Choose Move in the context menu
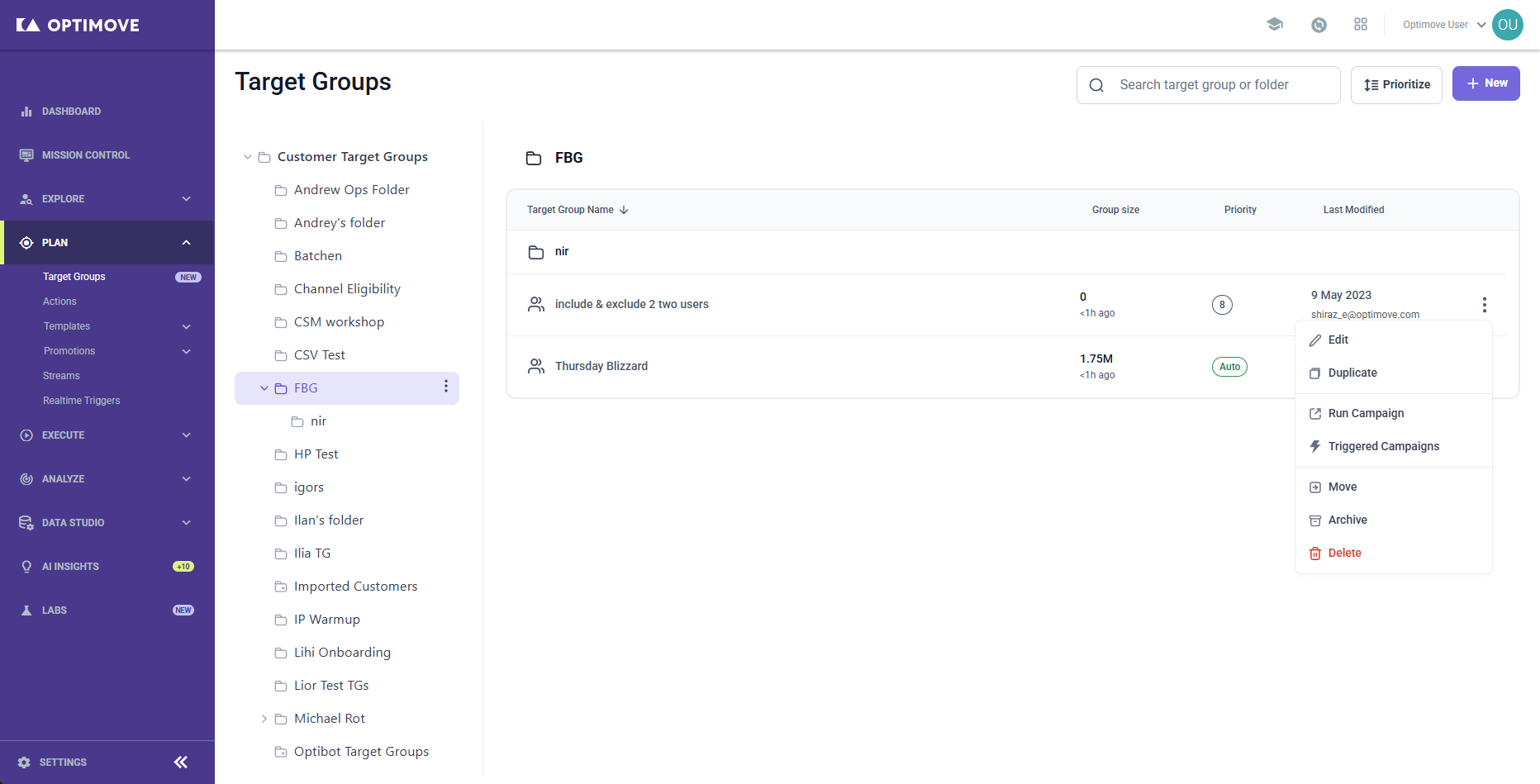This screenshot has height=784, width=1540. pyautogui.click(x=1394, y=487)
